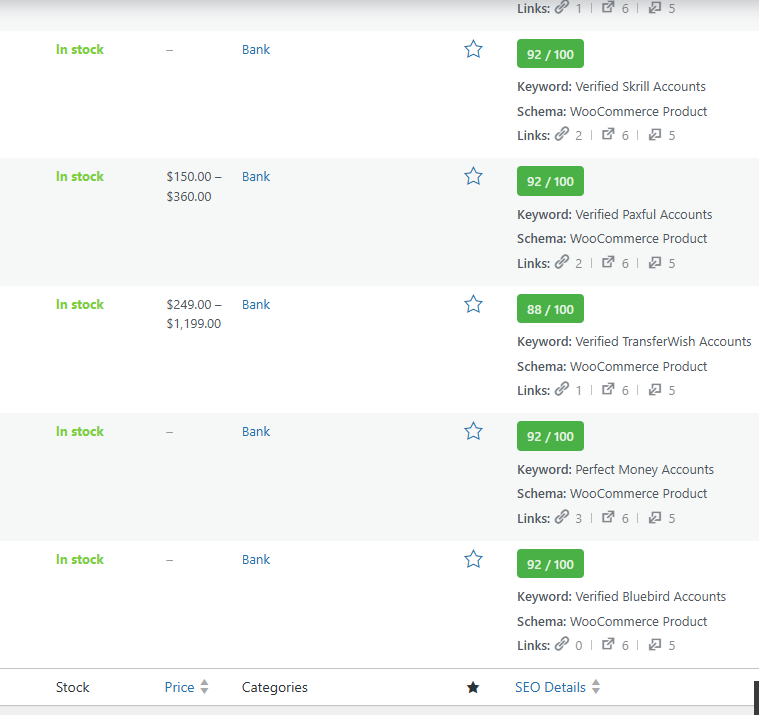This screenshot has width=759, height=715.
Task: Click sort arrows next to SEO Details
Action: (596, 687)
